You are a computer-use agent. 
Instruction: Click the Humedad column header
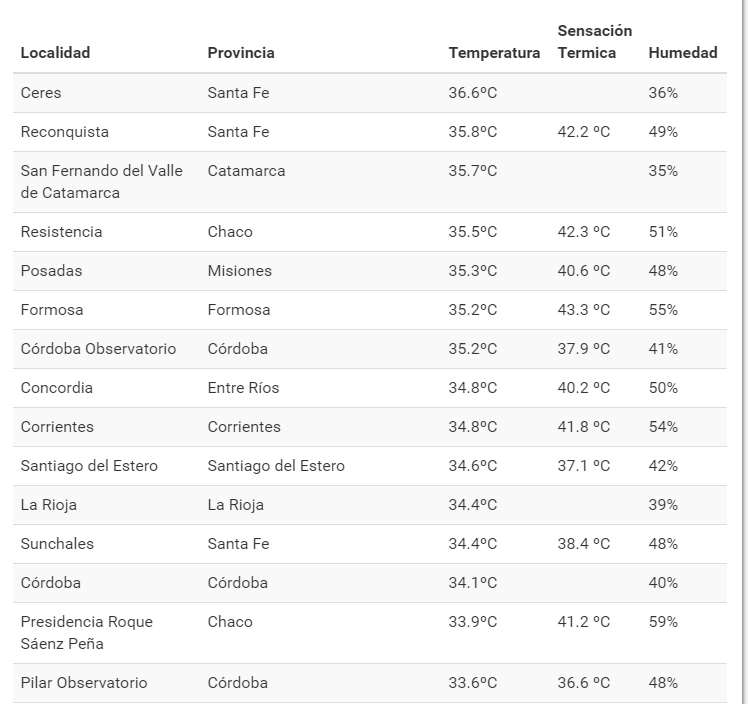pos(682,53)
